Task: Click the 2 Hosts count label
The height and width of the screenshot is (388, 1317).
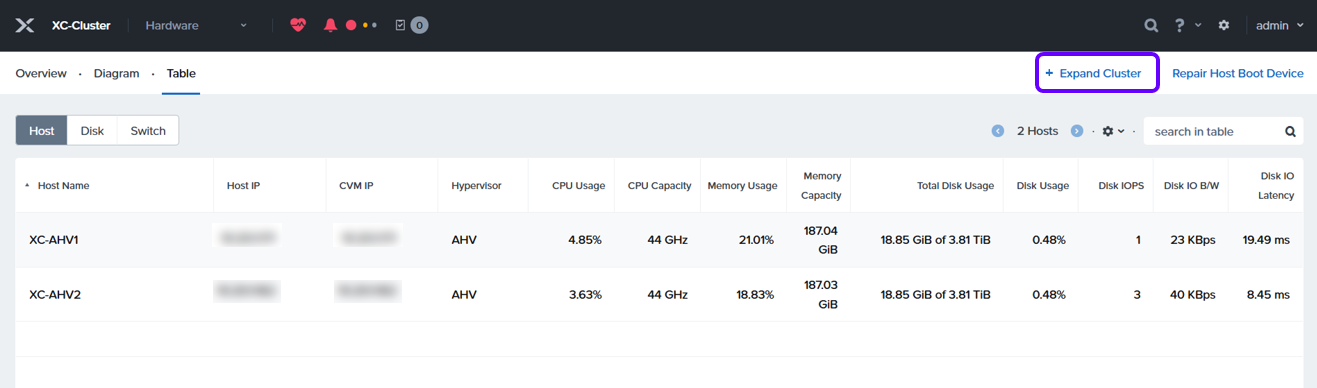Action: pyautogui.click(x=1037, y=131)
